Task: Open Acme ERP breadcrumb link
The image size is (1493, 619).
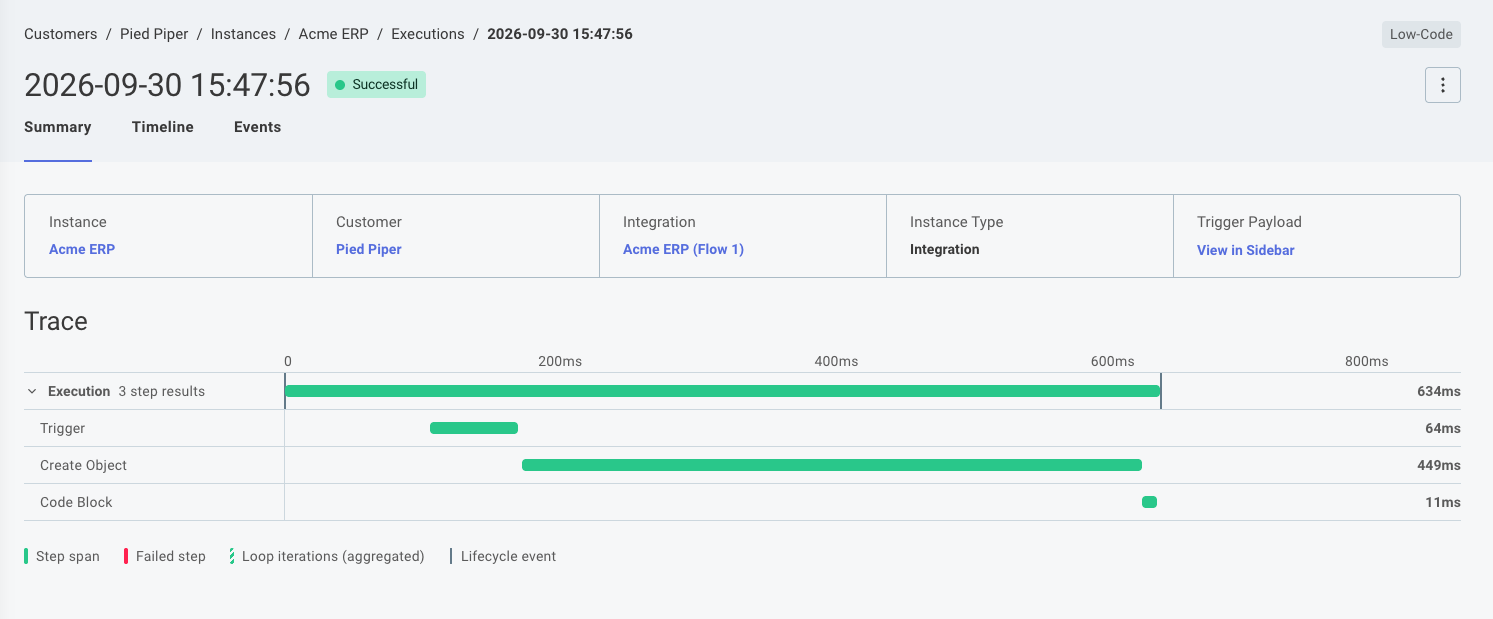Action: 334,34
